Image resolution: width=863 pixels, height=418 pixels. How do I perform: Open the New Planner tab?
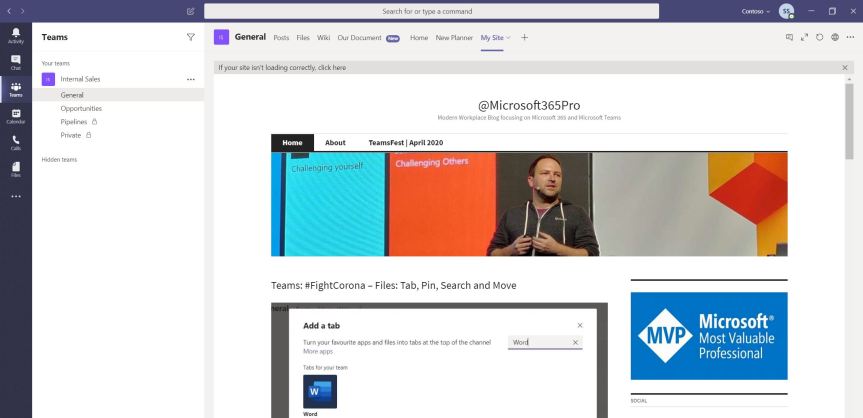coord(454,38)
